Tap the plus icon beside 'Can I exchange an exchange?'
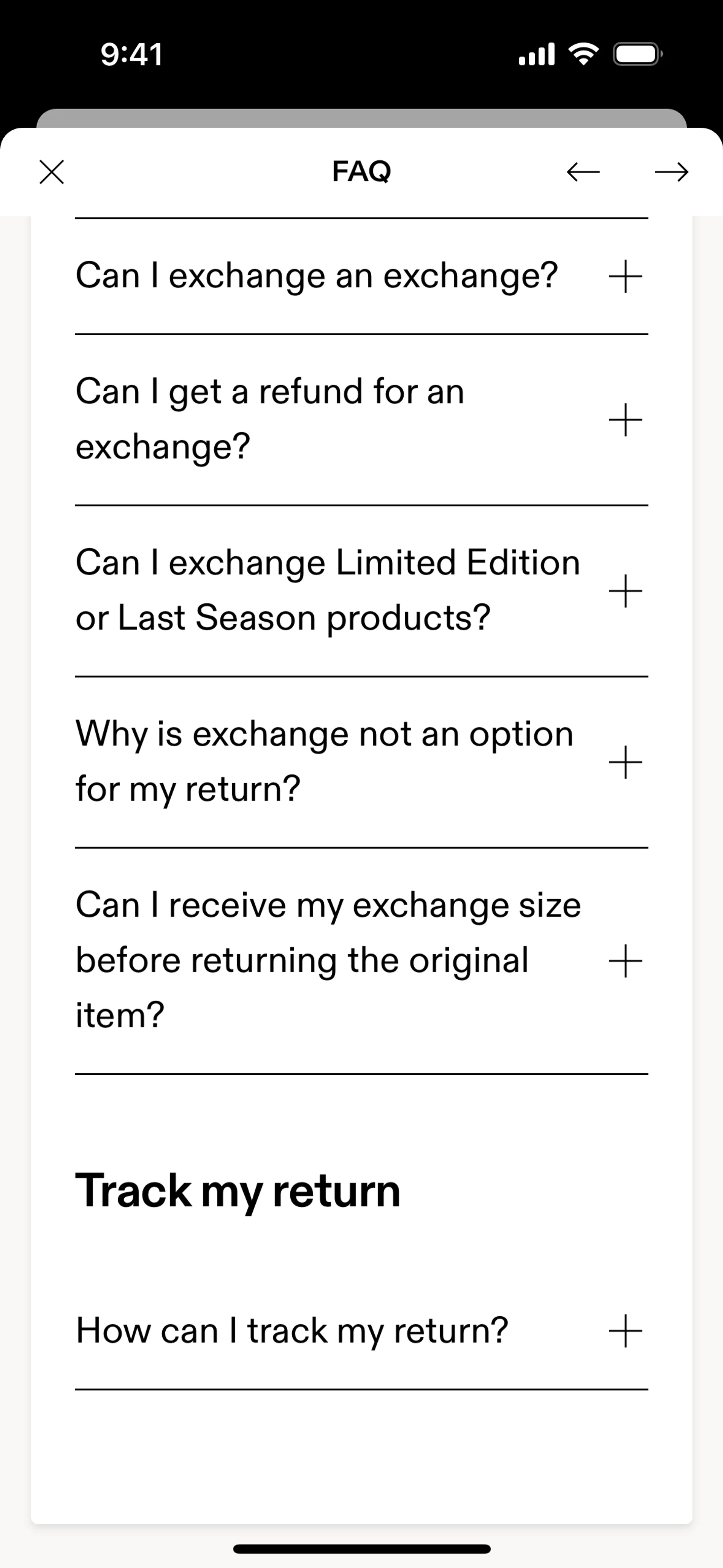This screenshot has width=723, height=1568. (x=625, y=277)
